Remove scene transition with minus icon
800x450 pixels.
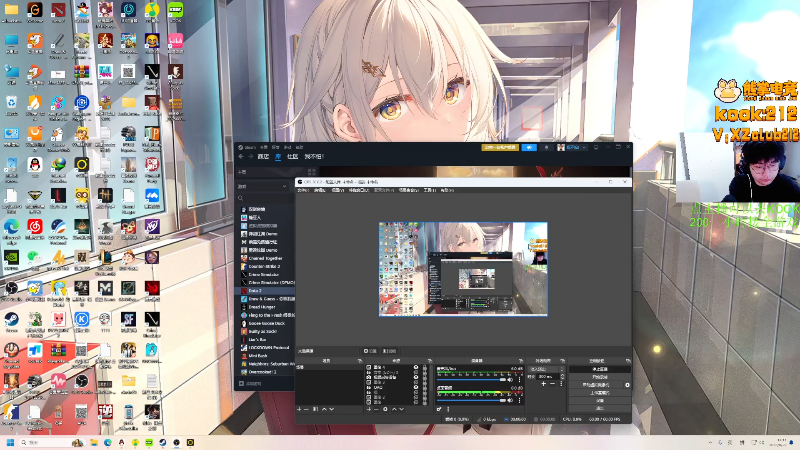pyautogui.click(x=552, y=384)
